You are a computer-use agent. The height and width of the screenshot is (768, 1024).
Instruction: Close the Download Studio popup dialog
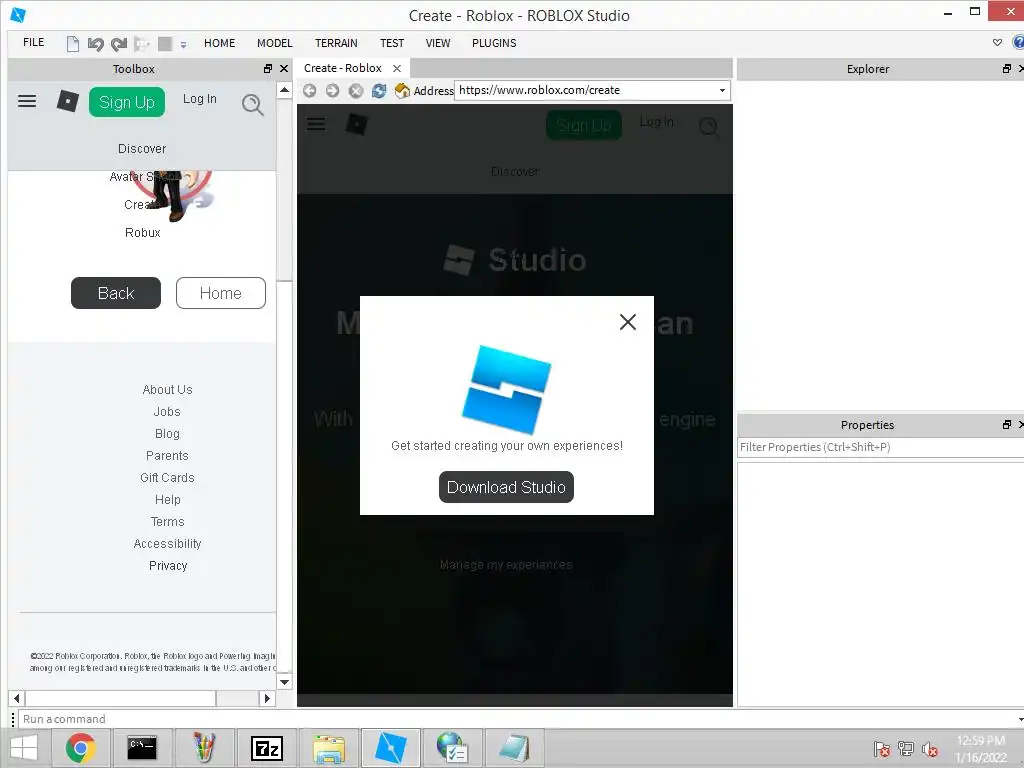[628, 321]
